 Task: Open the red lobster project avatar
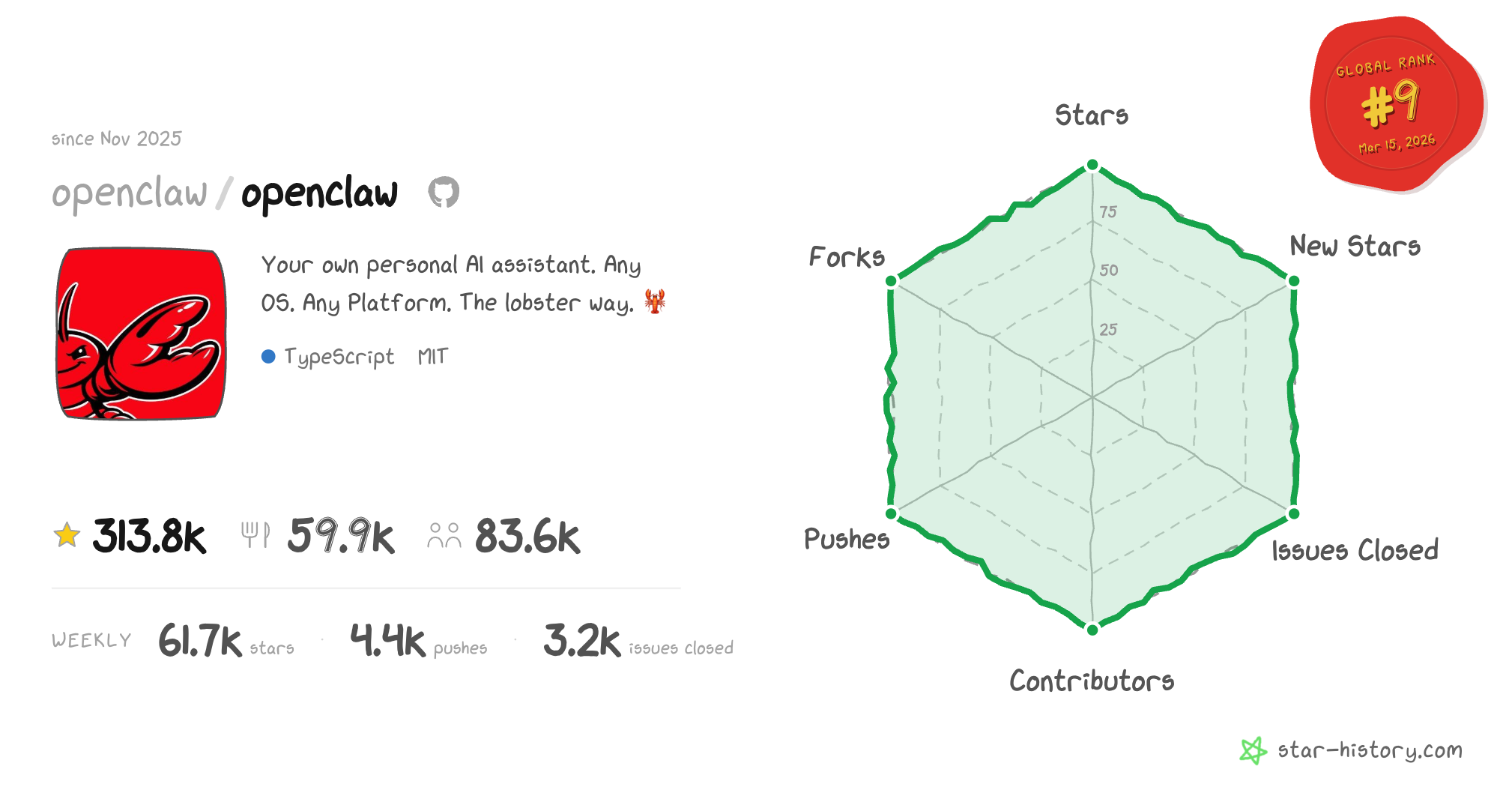pos(141,334)
